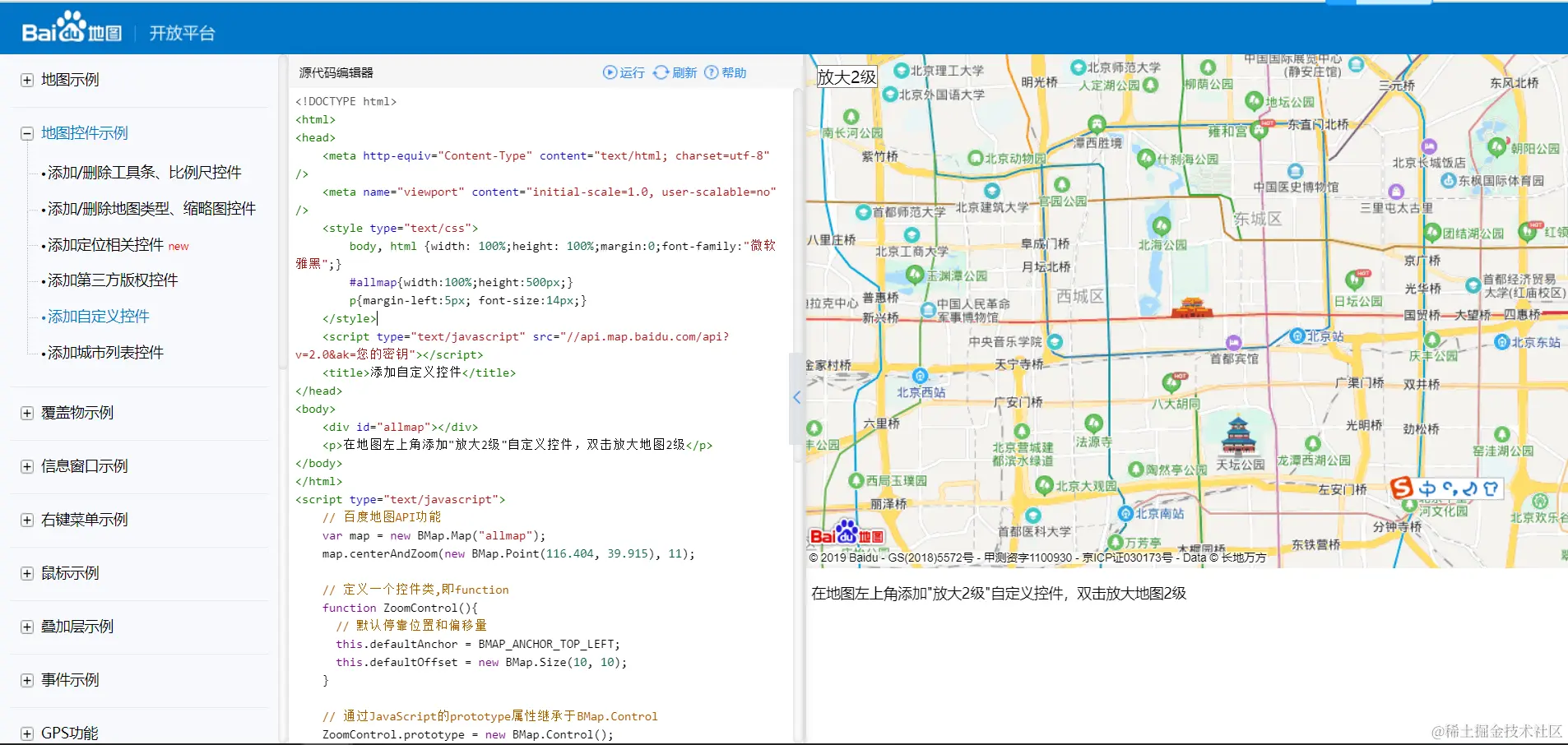Place cursor in the source code editor after </style>

coord(378,319)
